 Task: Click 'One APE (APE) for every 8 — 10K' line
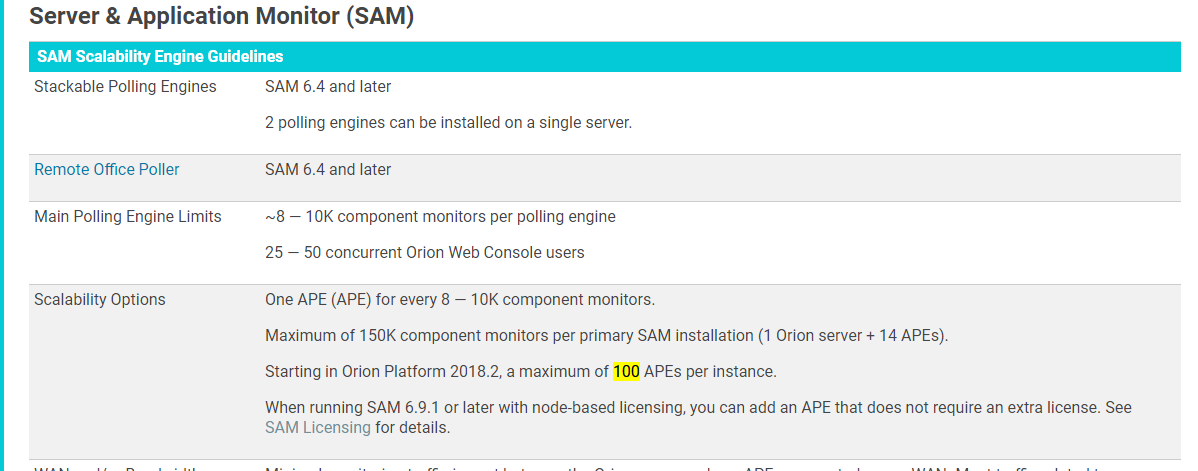coord(460,300)
